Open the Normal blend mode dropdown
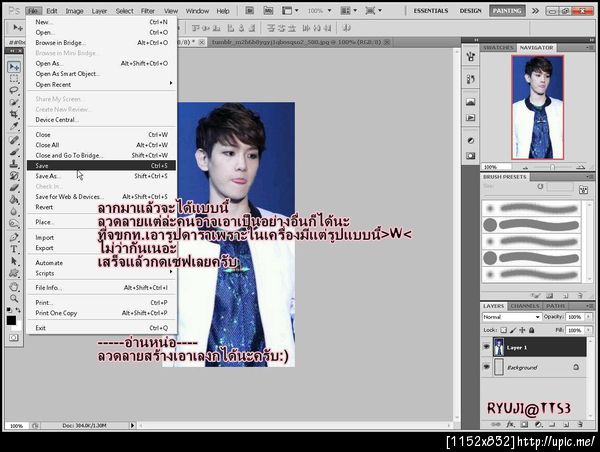The width and height of the screenshot is (600, 452). click(x=512, y=317)
